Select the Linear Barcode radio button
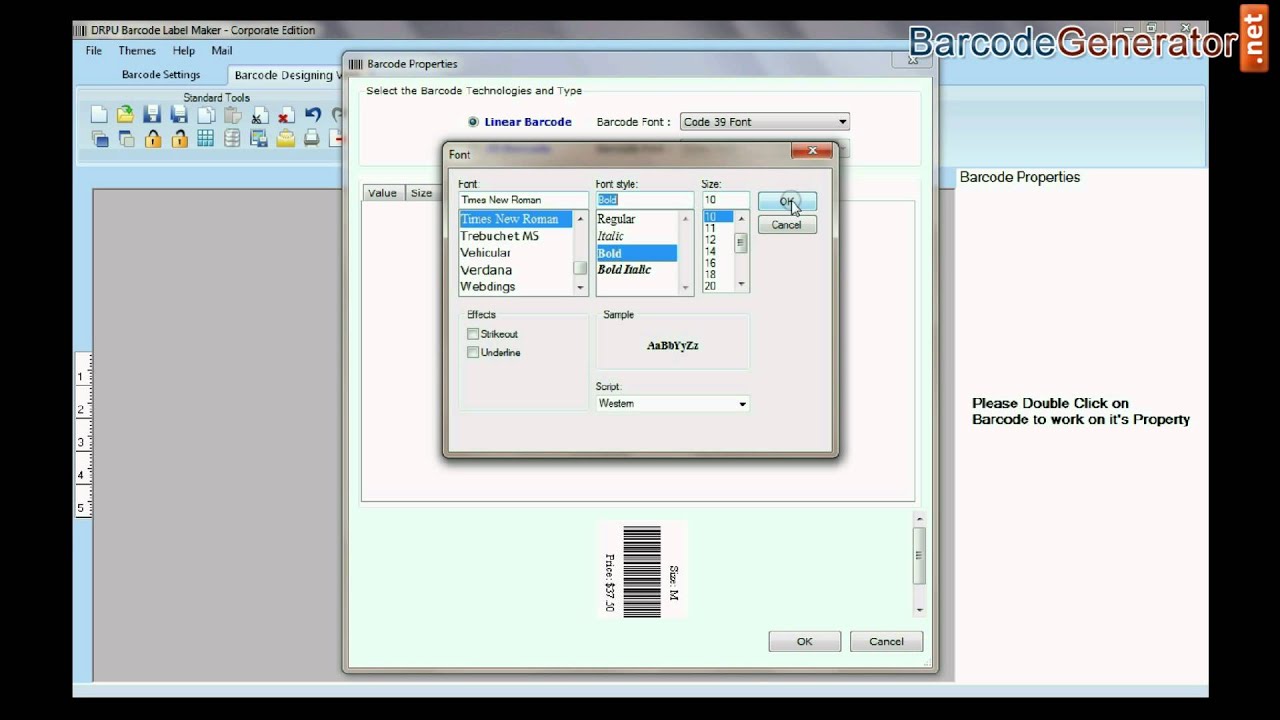The width and height of the screenshot is (1280, 720). (x=473, y=122)
